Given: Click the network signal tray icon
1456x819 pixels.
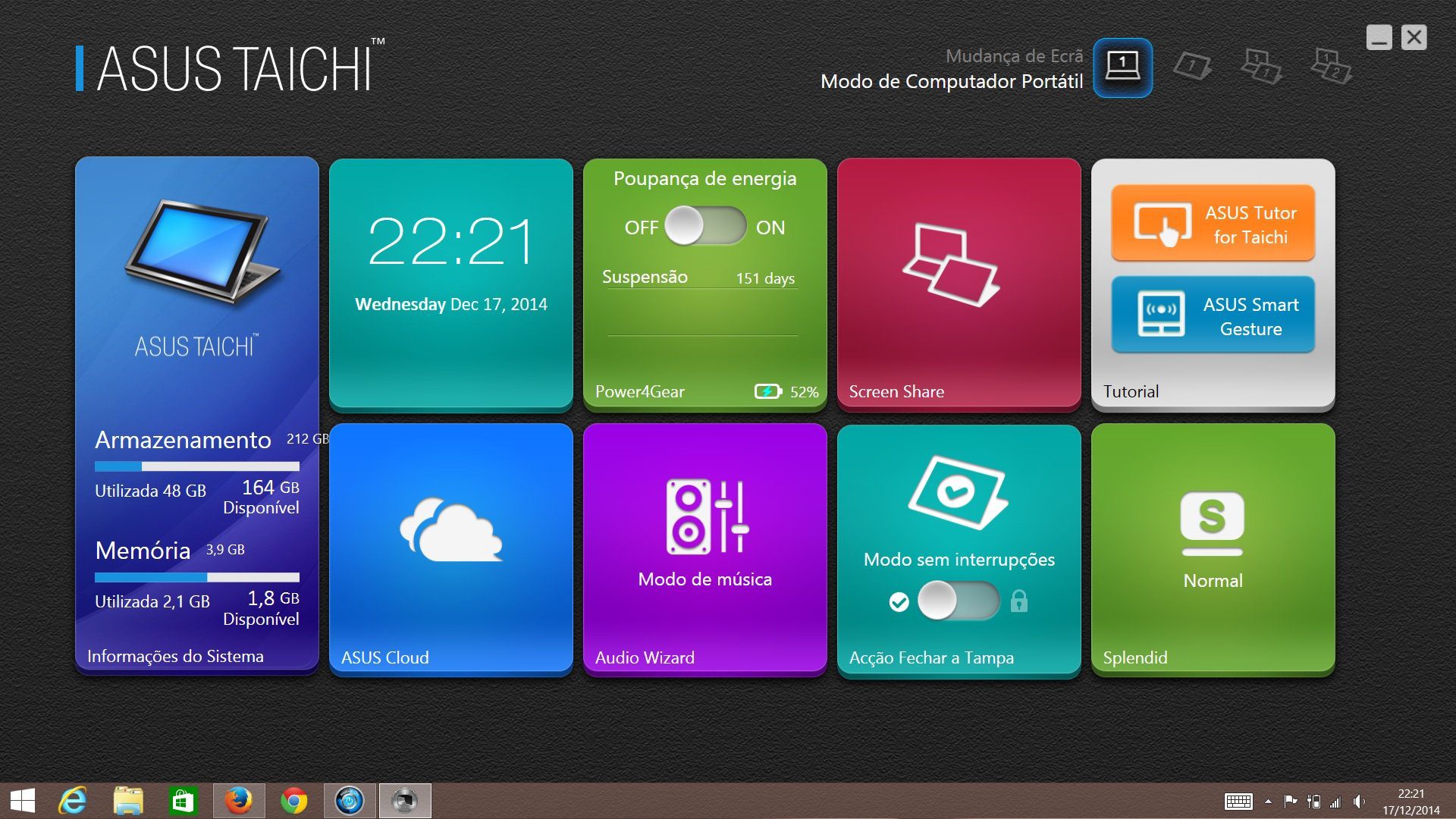Looking at the screenshot, I should pos(1335,802).
